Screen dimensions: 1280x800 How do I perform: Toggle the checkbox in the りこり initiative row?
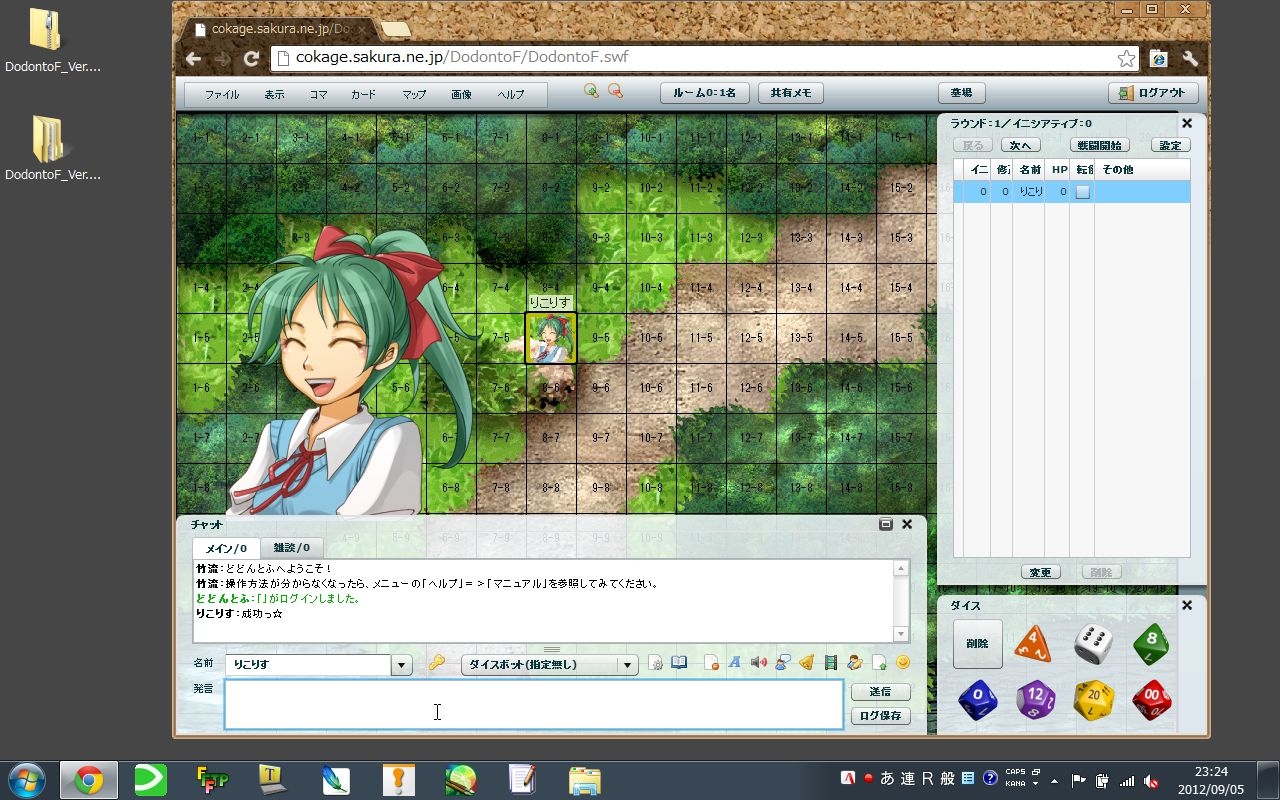(1082, 191)
